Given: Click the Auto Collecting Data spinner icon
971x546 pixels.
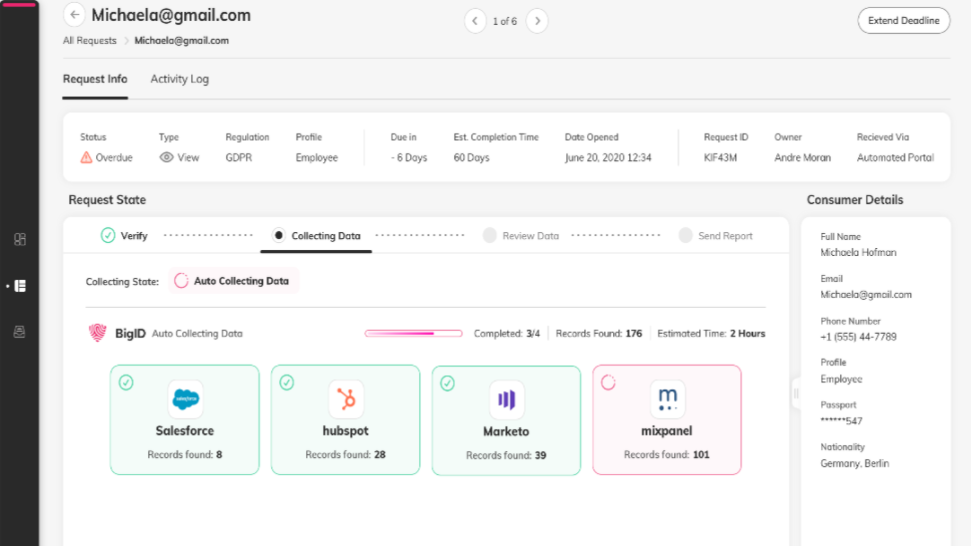Looking at the screenshot, I should coord(181,281).
